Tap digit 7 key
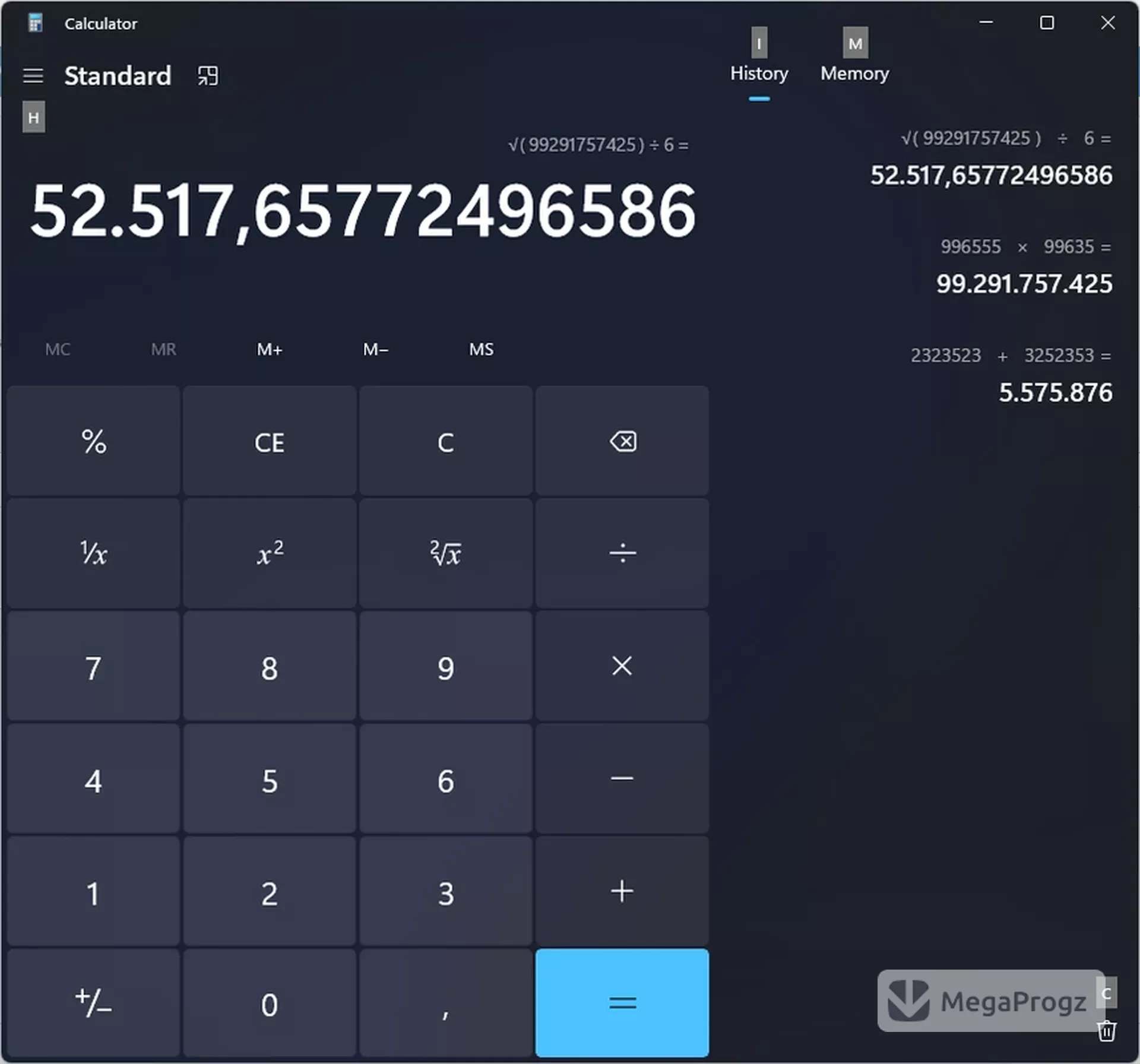This screenshot has width=1140, height=1064. click(x=93, y=666)
